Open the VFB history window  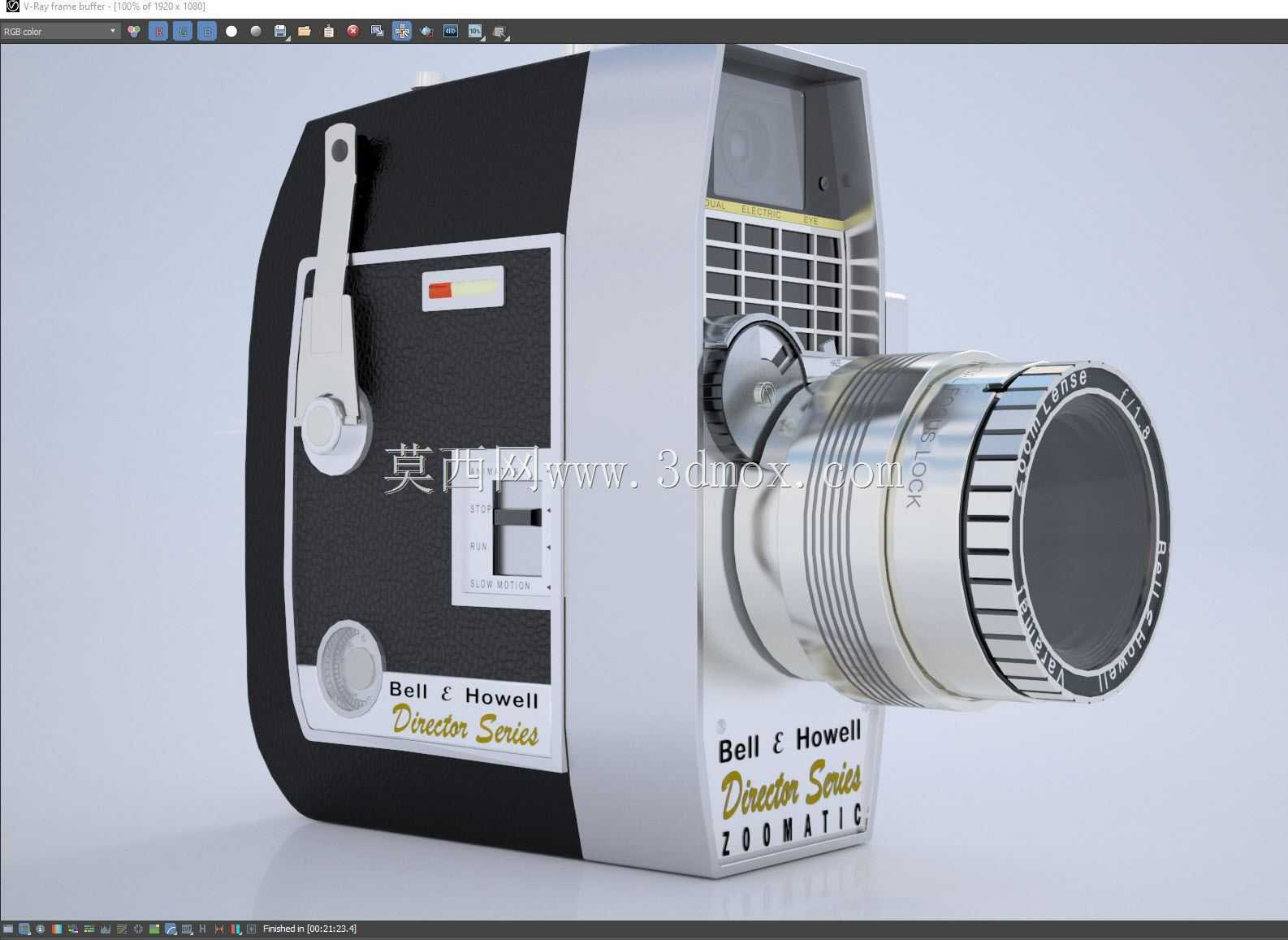click(x=203, y=929)
